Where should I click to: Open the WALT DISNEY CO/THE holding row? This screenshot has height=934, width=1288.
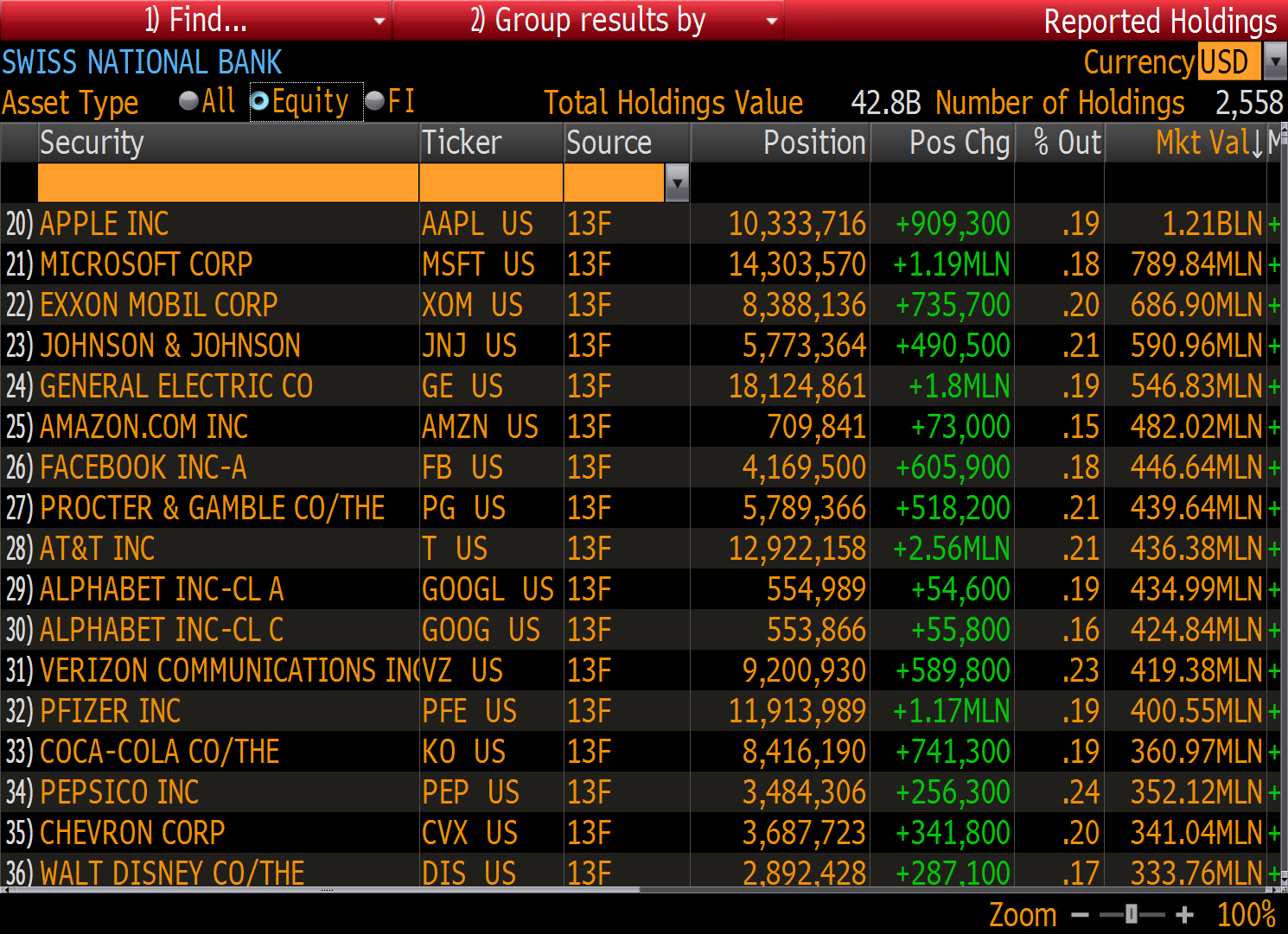pyautogui.click(x=641, y=871)
